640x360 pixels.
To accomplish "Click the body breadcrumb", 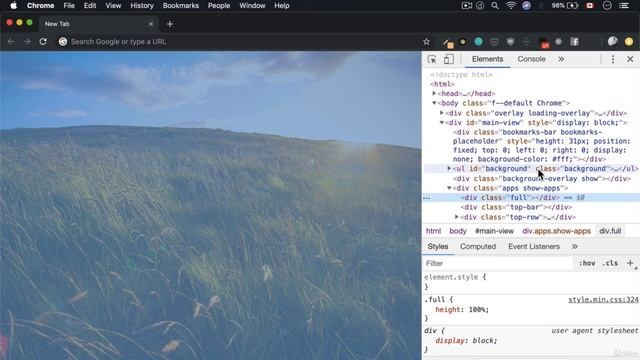I will [x=458, y=231].
